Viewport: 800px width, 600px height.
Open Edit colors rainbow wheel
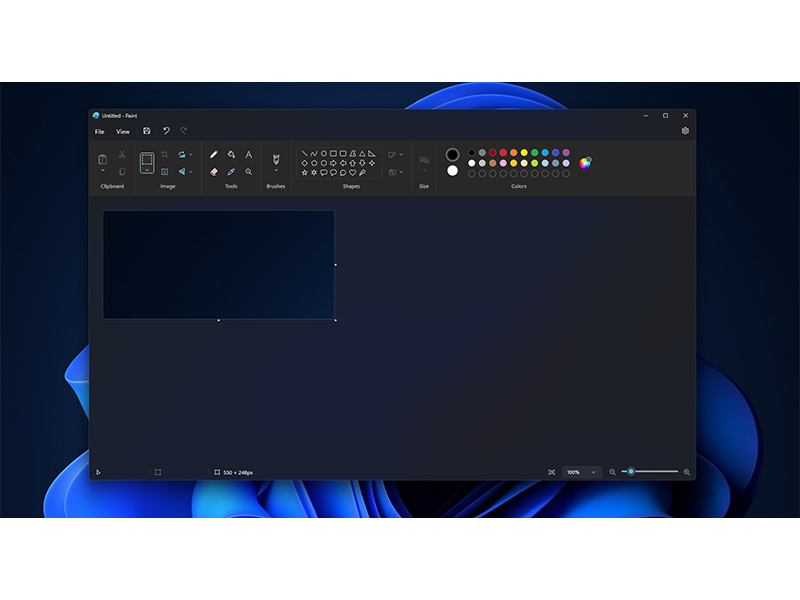point(585,163)
